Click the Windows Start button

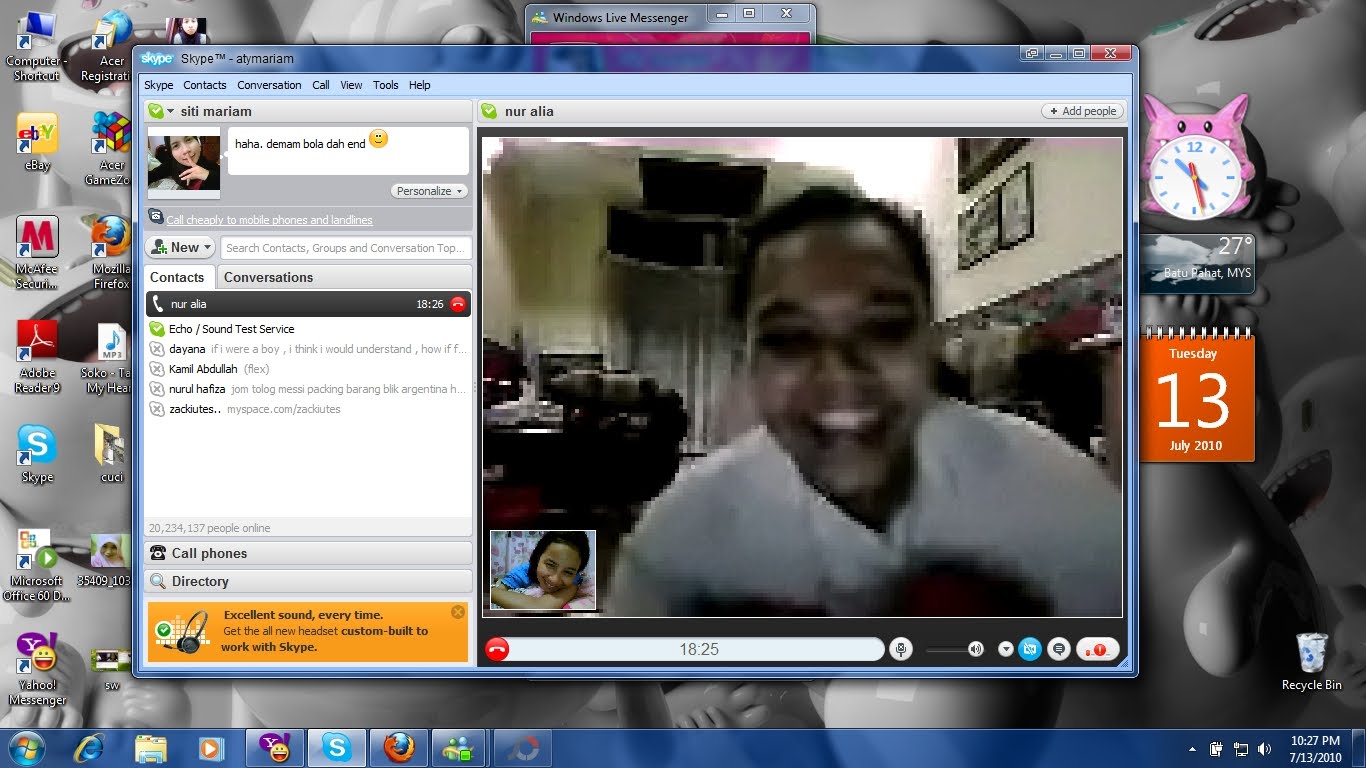[26, 748]
